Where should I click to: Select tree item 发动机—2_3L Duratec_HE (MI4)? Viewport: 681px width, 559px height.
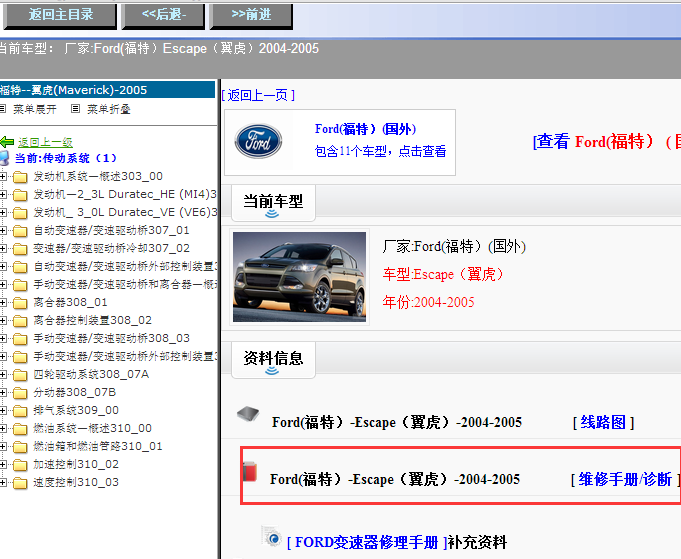tap(125, 194)
